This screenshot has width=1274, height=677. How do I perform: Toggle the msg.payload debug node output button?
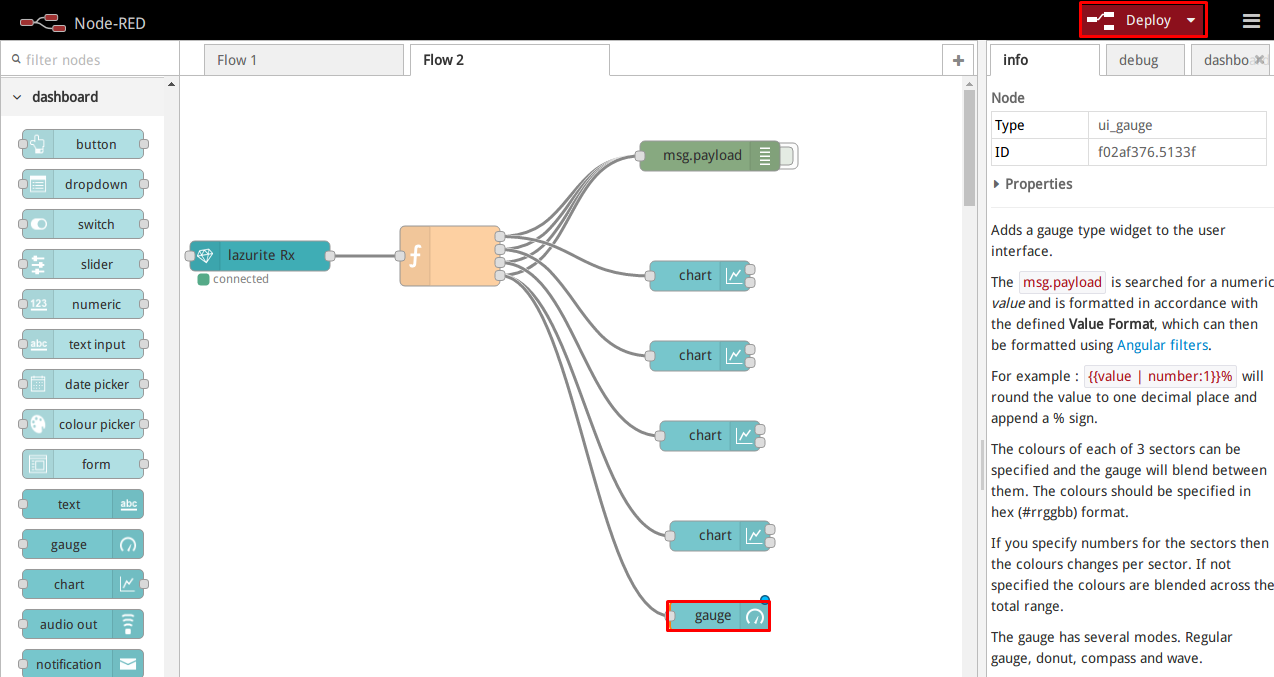pos(788,155)
